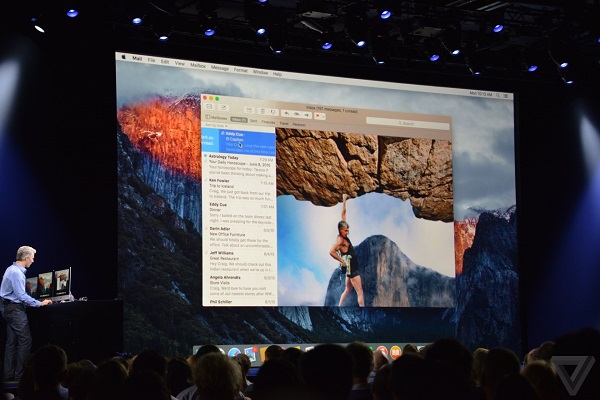The width and height of the screenshot is (600, 400).
Task: Open the Message menu in the menu bar
Action: (220, 67)
